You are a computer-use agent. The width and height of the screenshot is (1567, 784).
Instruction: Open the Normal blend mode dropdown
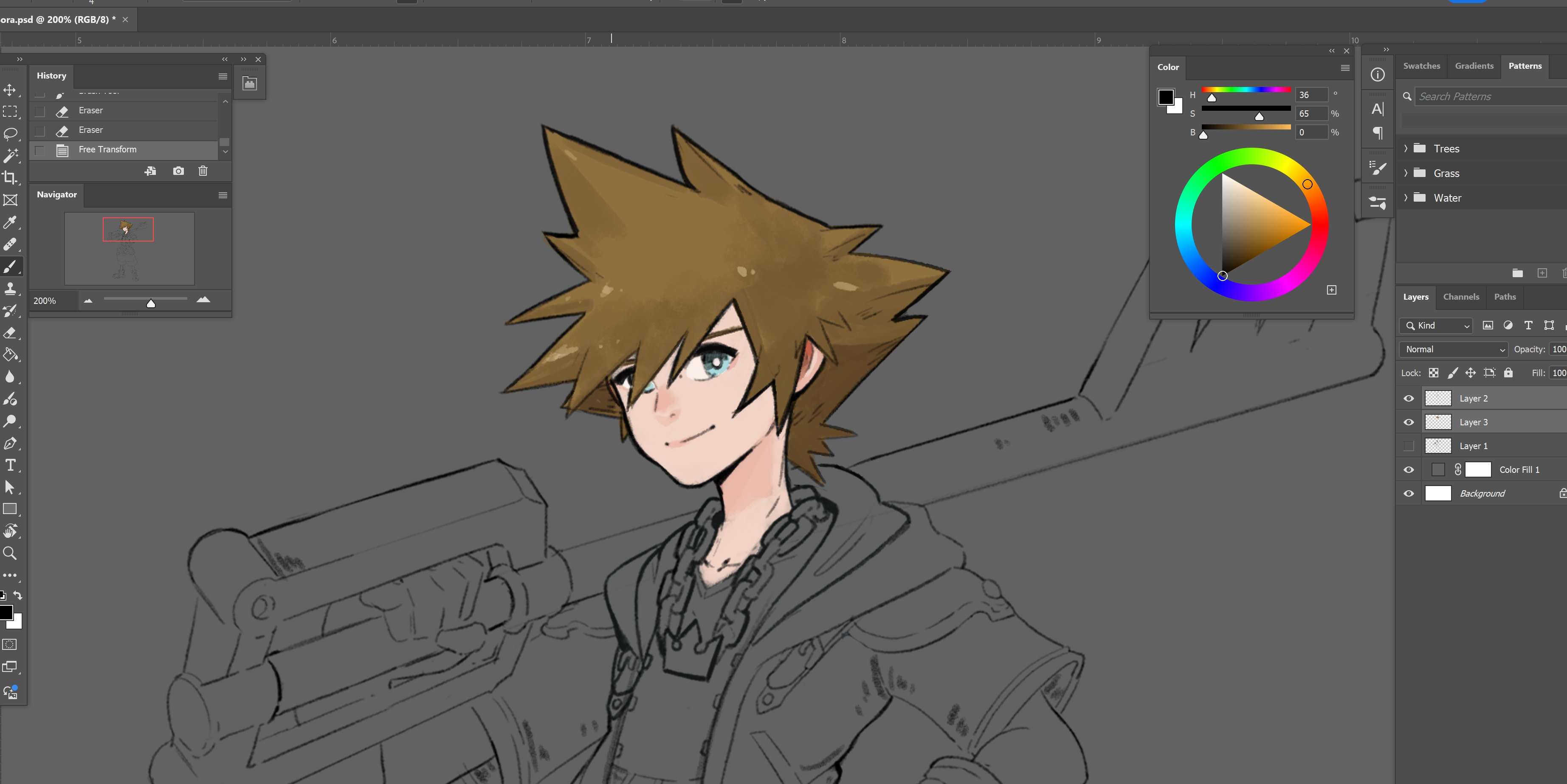point(1453,349)
